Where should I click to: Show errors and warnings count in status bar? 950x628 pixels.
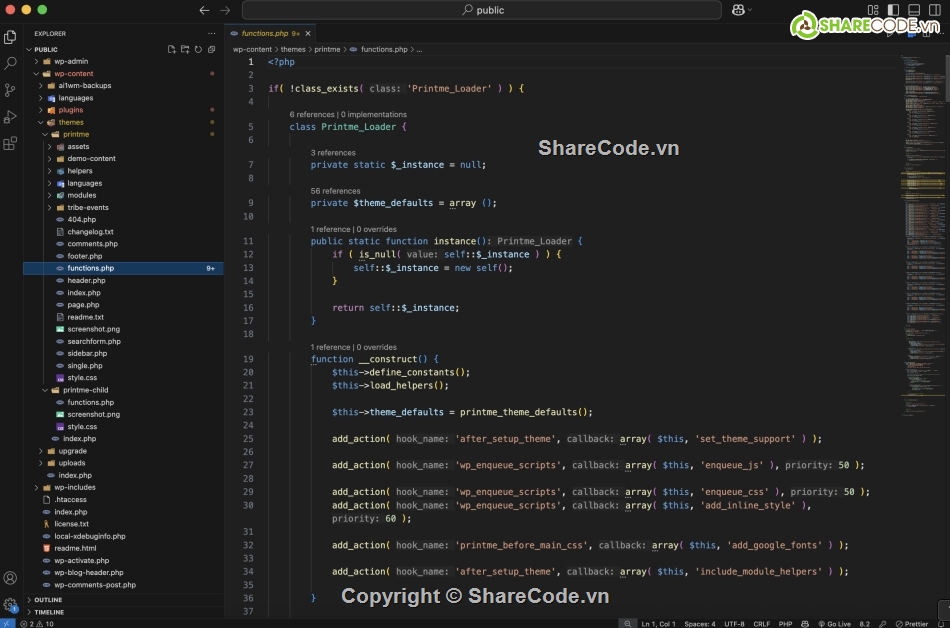[x=37, y=624]
